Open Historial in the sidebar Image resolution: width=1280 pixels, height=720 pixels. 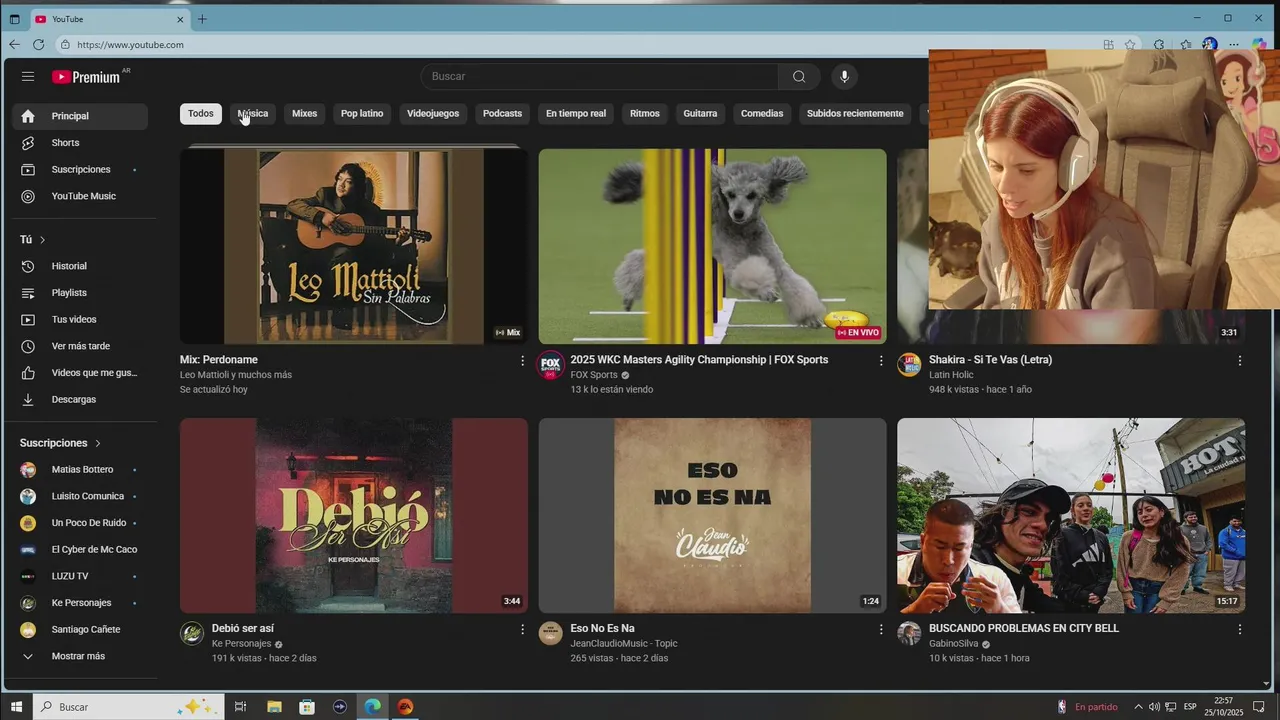point(80,266)
